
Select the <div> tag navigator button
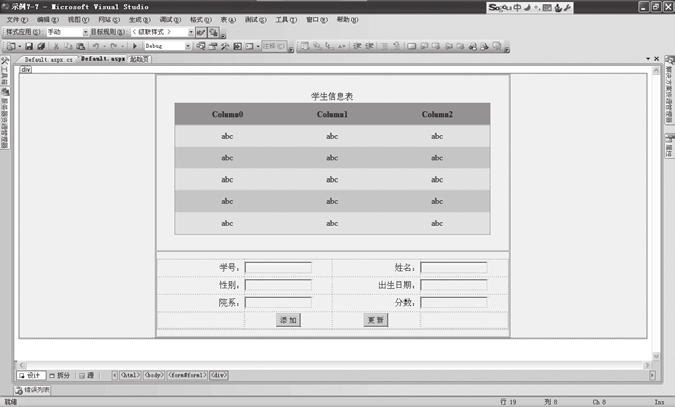(x=219, y=376)
